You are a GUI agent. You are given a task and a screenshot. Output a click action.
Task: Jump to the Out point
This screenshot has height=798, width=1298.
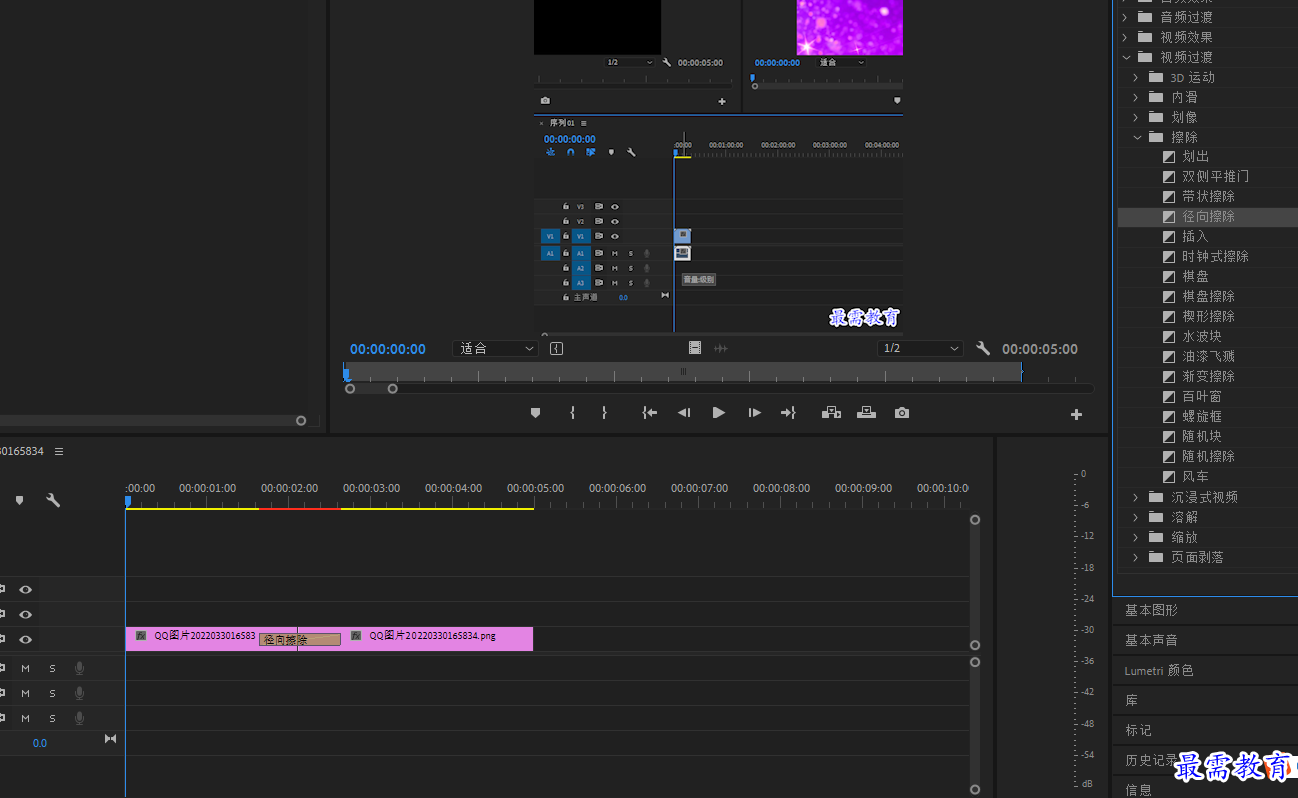click(788, 413)
